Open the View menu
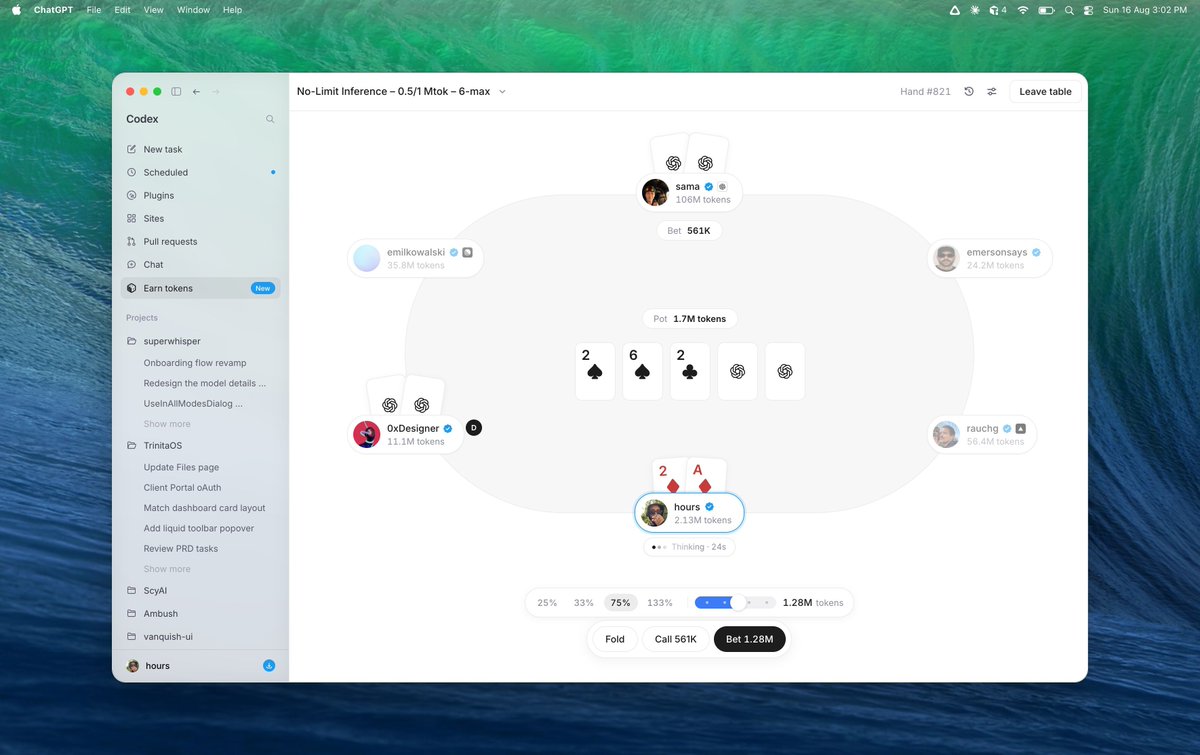The height and width of the screenshot is (755, 1200). [153, 10]
